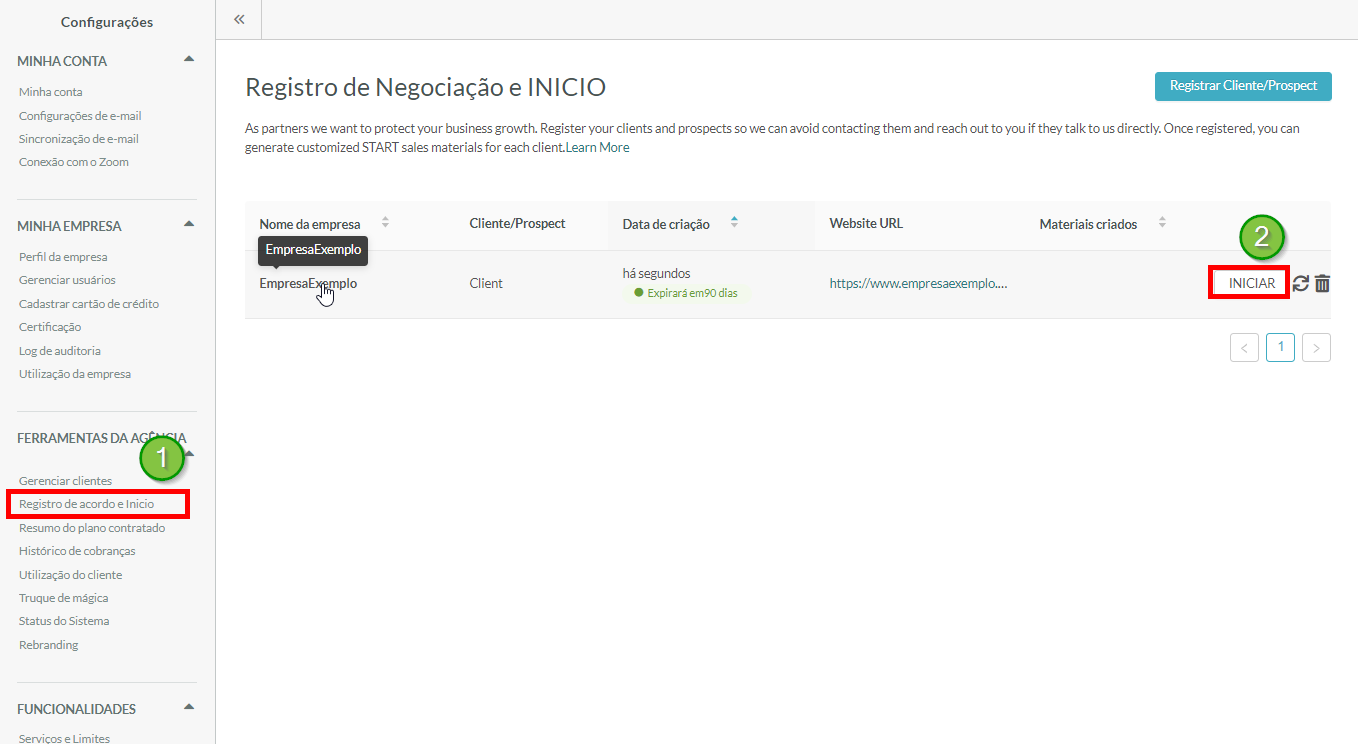This screenshot has height=744, width=1358.
Task: Sort by Nome da empresa column
Action: 385,223
